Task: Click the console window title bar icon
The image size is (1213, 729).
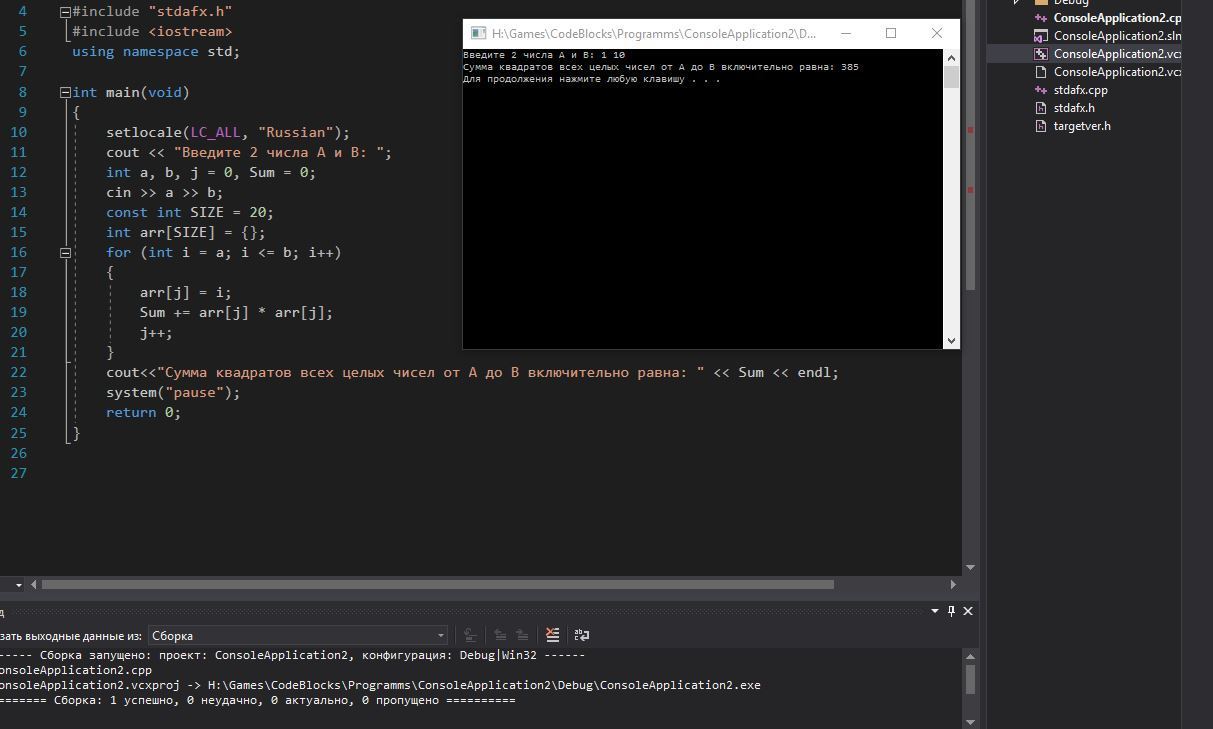Action: (x=478, y=33)
